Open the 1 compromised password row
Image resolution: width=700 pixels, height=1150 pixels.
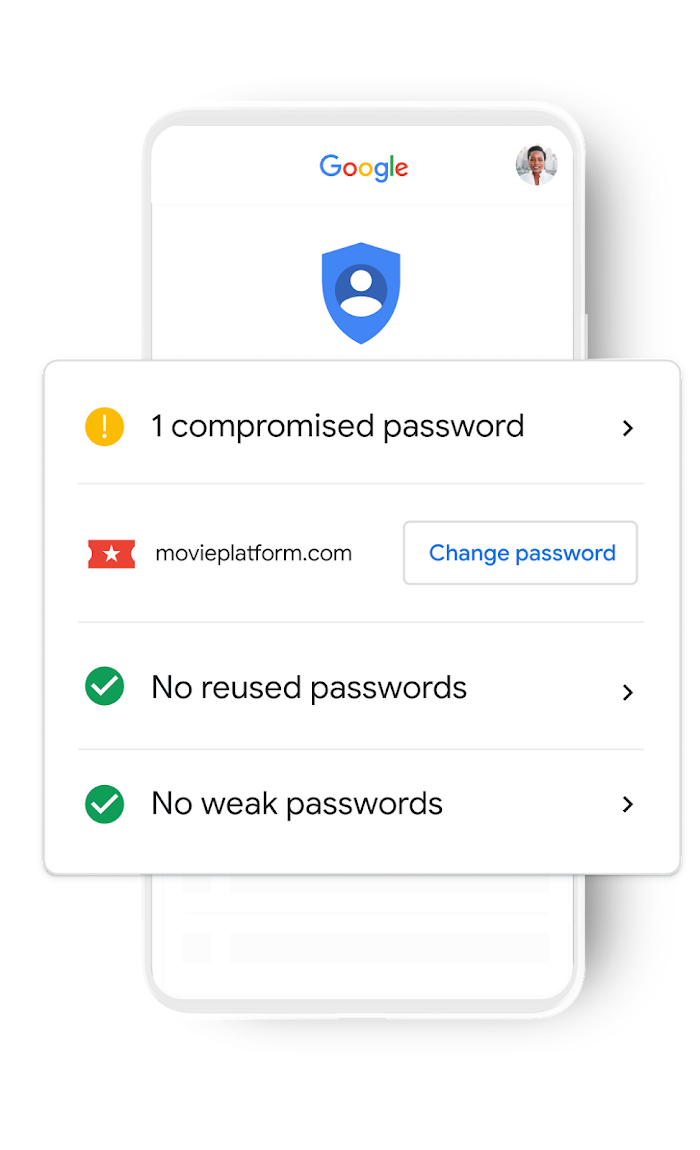[361, 427]
